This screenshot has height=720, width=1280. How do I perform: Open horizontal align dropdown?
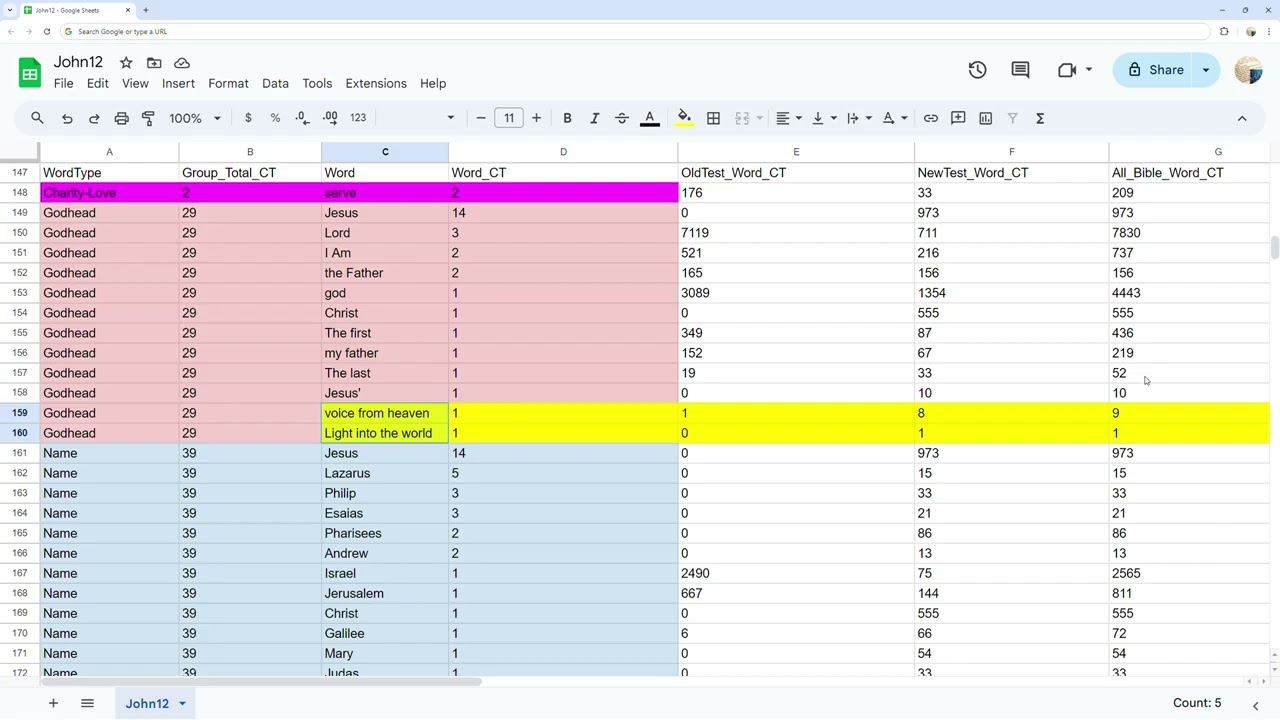click(789, 118)
